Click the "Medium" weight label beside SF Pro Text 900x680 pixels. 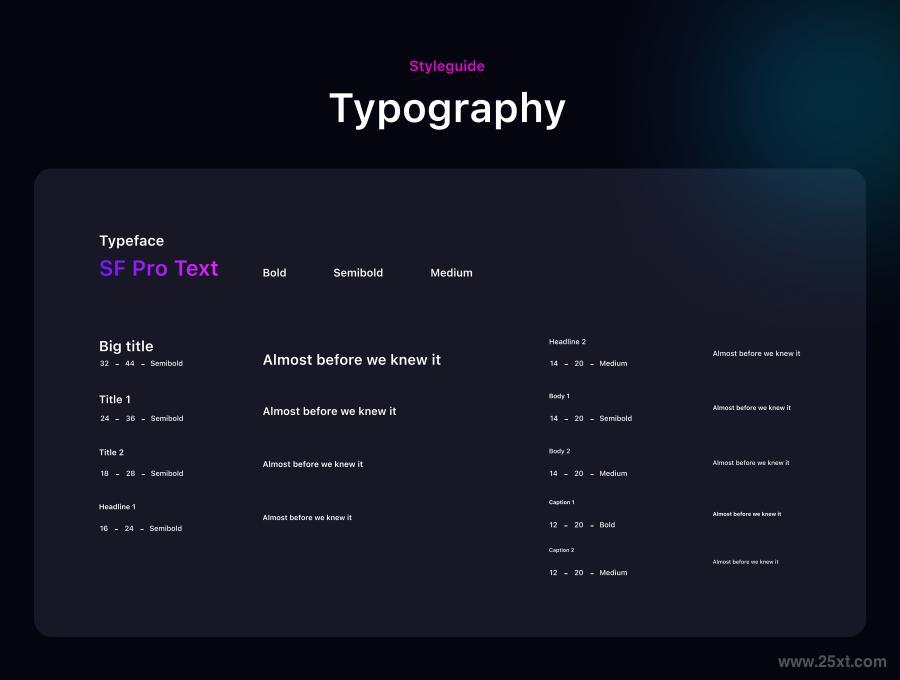452,273
